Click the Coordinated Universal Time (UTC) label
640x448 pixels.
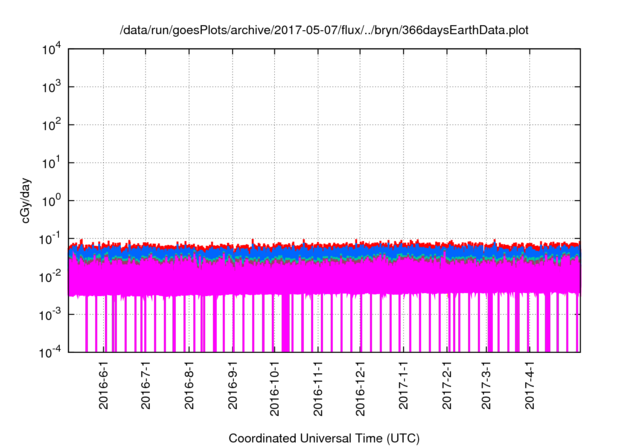tap(324, 438)
